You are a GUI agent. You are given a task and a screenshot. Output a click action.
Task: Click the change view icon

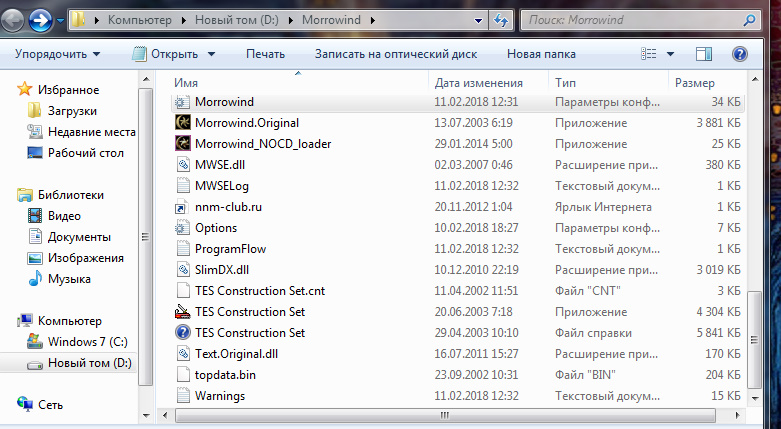pyautogui.click(x=648, y=54)
